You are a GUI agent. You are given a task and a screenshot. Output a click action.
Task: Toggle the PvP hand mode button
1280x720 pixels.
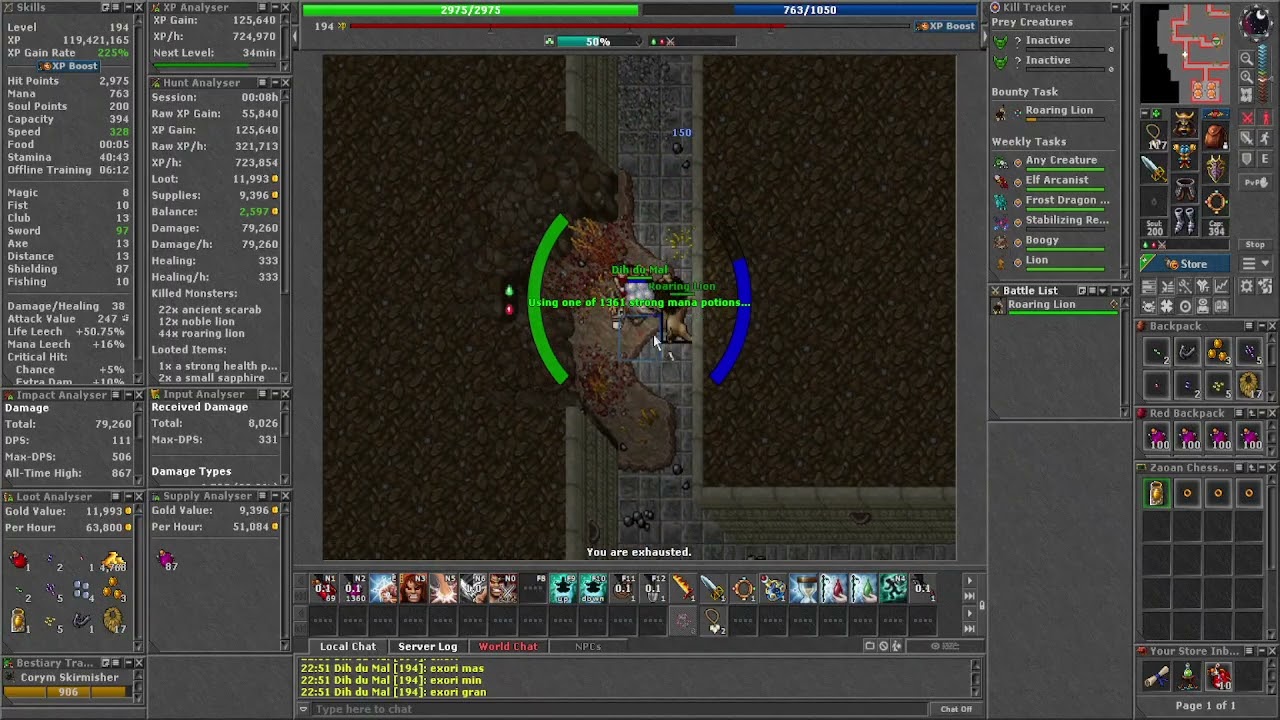click(1255, 182)
